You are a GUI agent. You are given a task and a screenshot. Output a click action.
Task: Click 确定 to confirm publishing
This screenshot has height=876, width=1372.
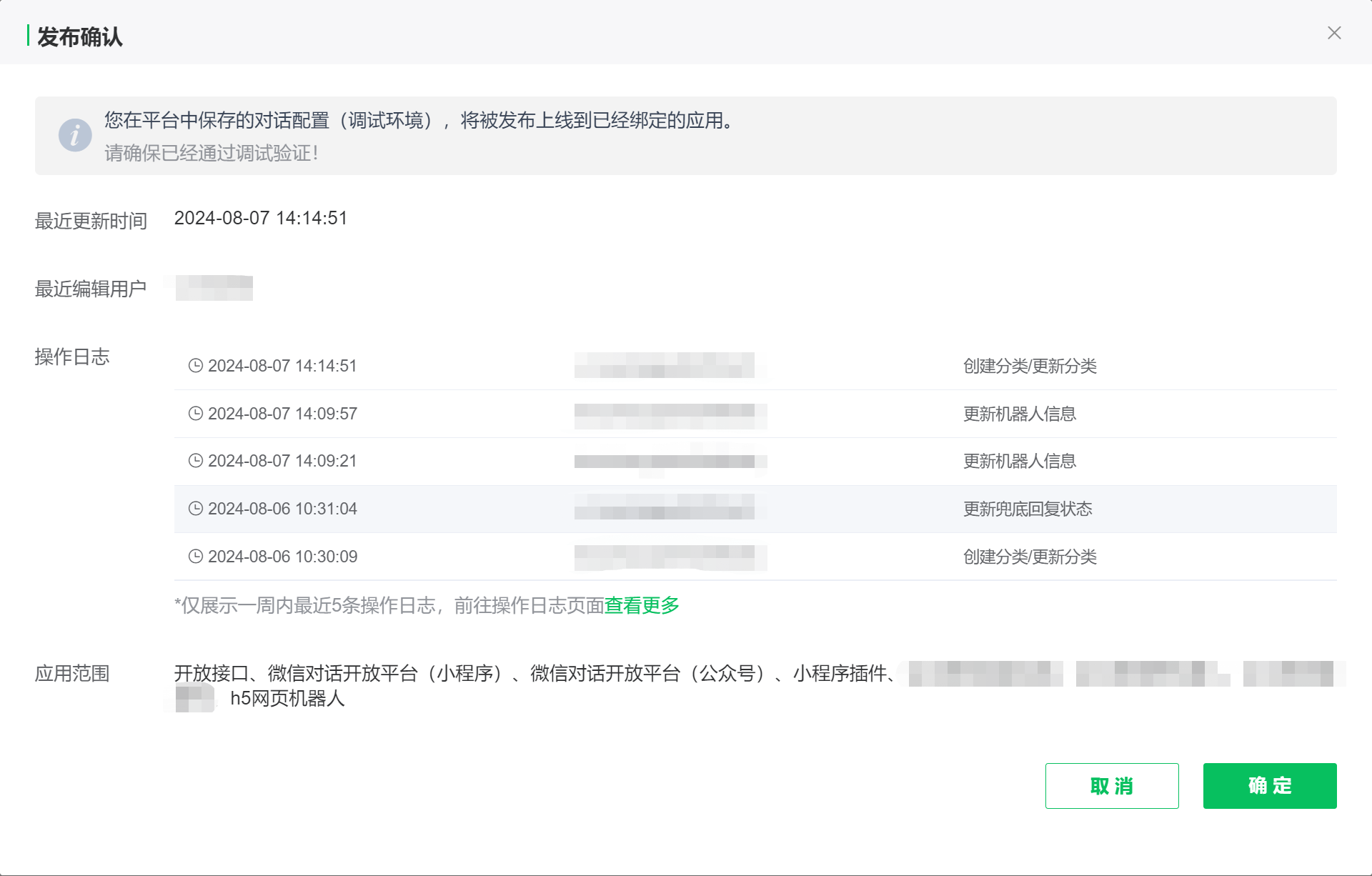click(1269, 786)
